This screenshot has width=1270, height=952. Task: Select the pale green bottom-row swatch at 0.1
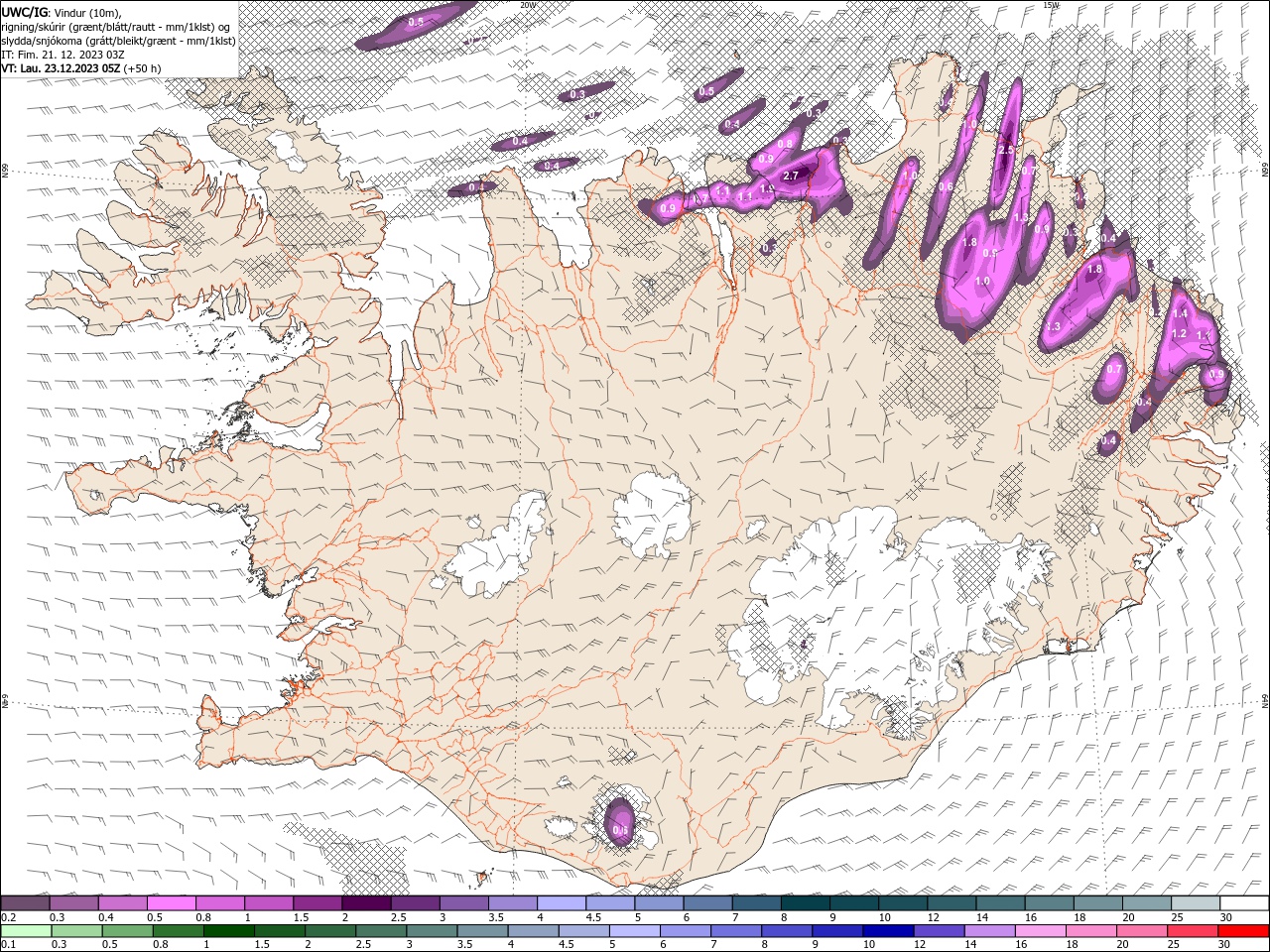tap(26, 931)
